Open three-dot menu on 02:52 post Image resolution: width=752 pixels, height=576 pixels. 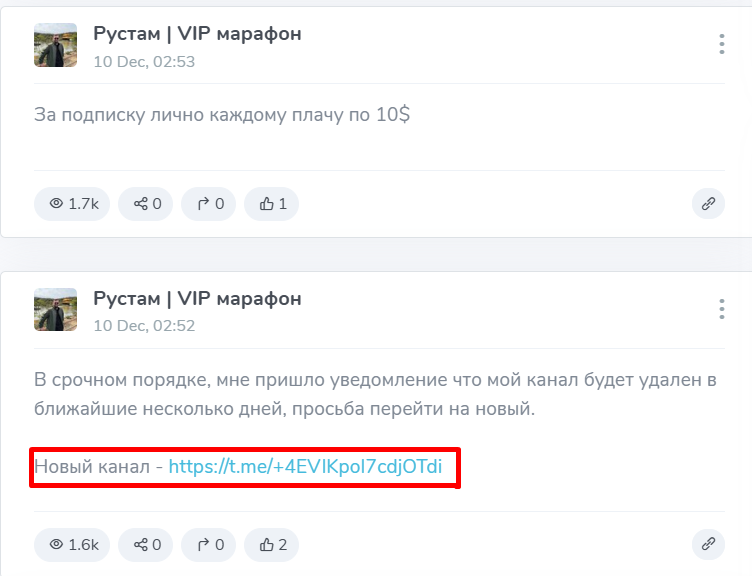721,308
